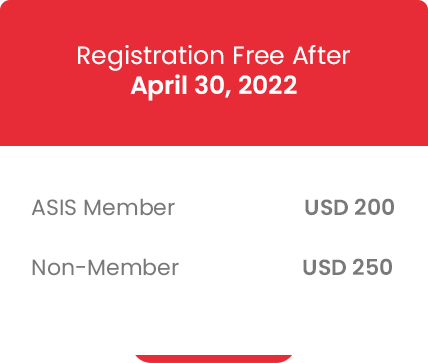Click the word "Free" in header
Screen dimensions: 428x363
point(258,55)
